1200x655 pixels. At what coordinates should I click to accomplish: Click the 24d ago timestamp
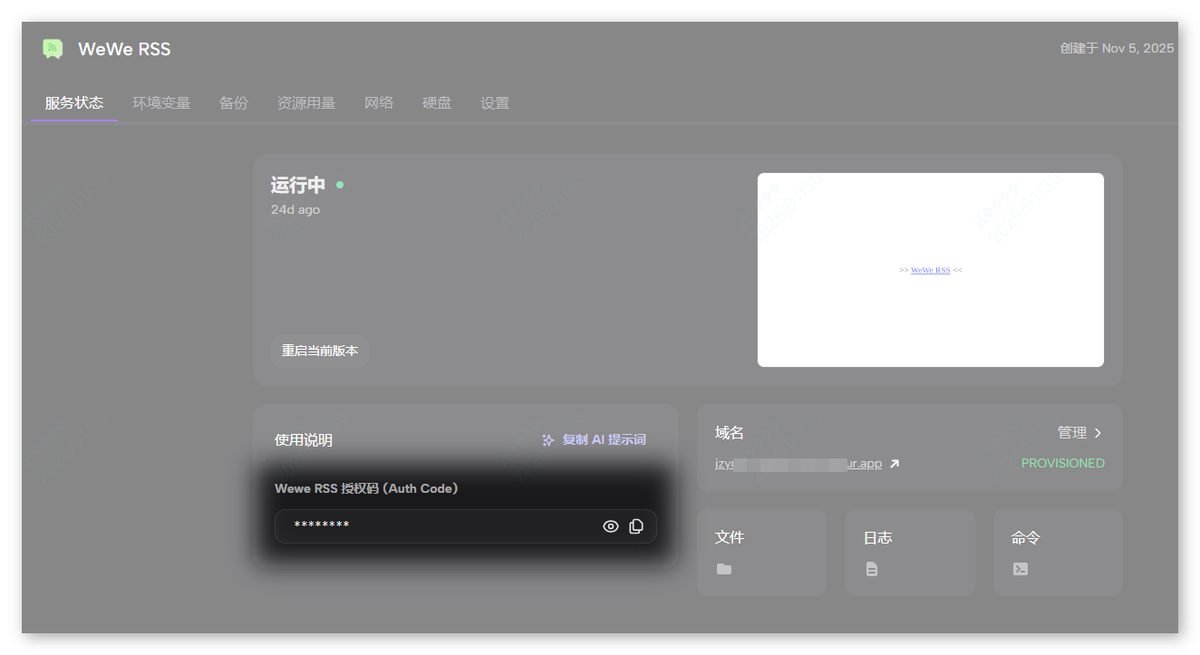pyautogui.click(x=295, y=210)
